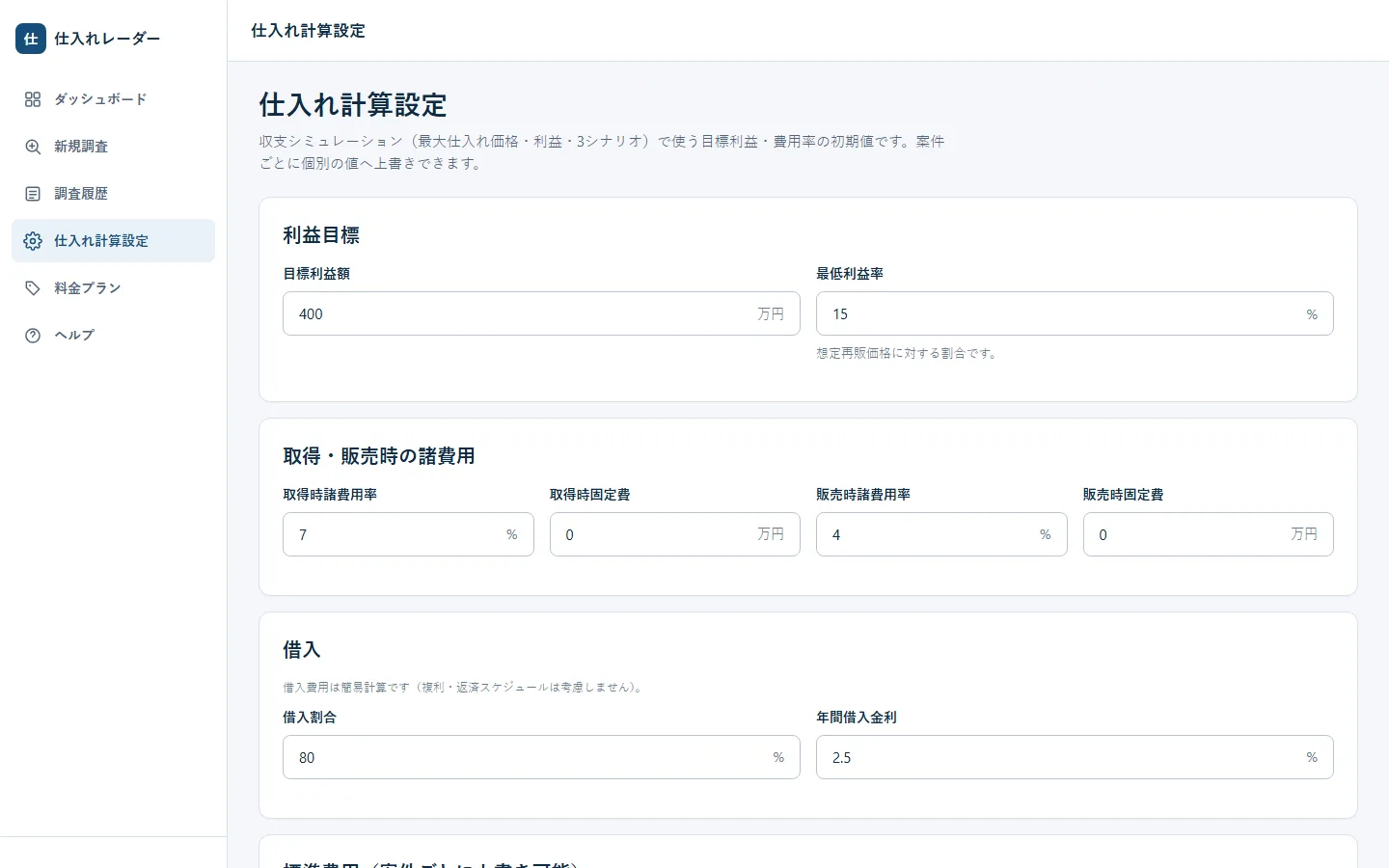This screenshot has width=1389, height=868.
Task: Edit the 最低利益率 field
Action: click(x=1075, y=313)
